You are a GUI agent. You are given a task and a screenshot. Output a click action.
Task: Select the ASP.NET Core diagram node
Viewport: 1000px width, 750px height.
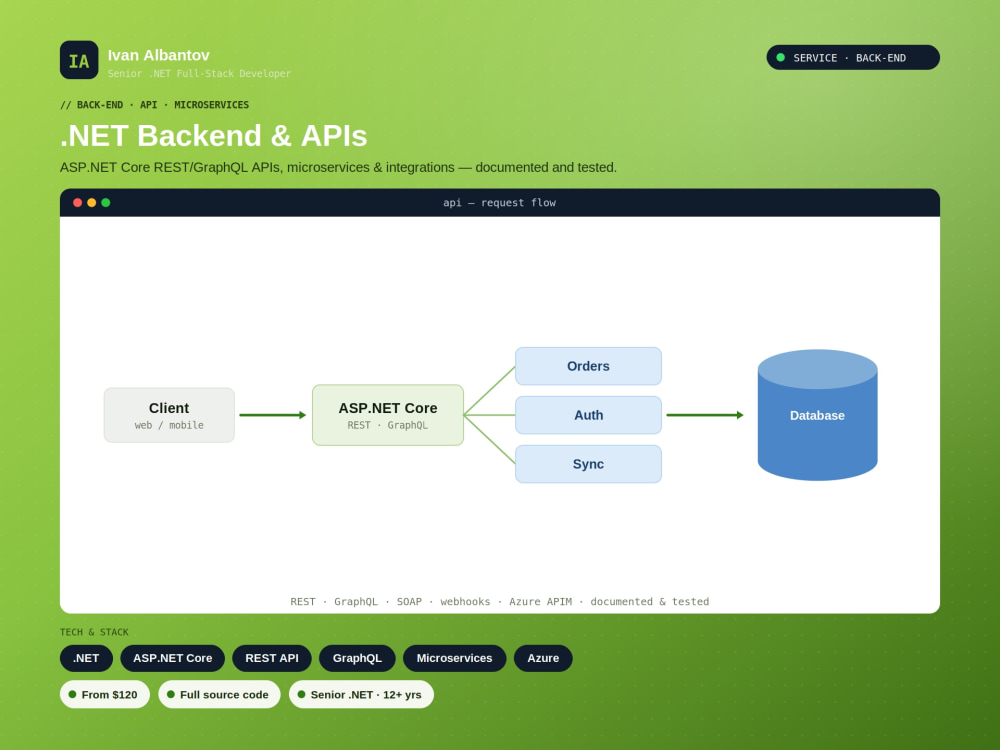(x=388, y=415)
